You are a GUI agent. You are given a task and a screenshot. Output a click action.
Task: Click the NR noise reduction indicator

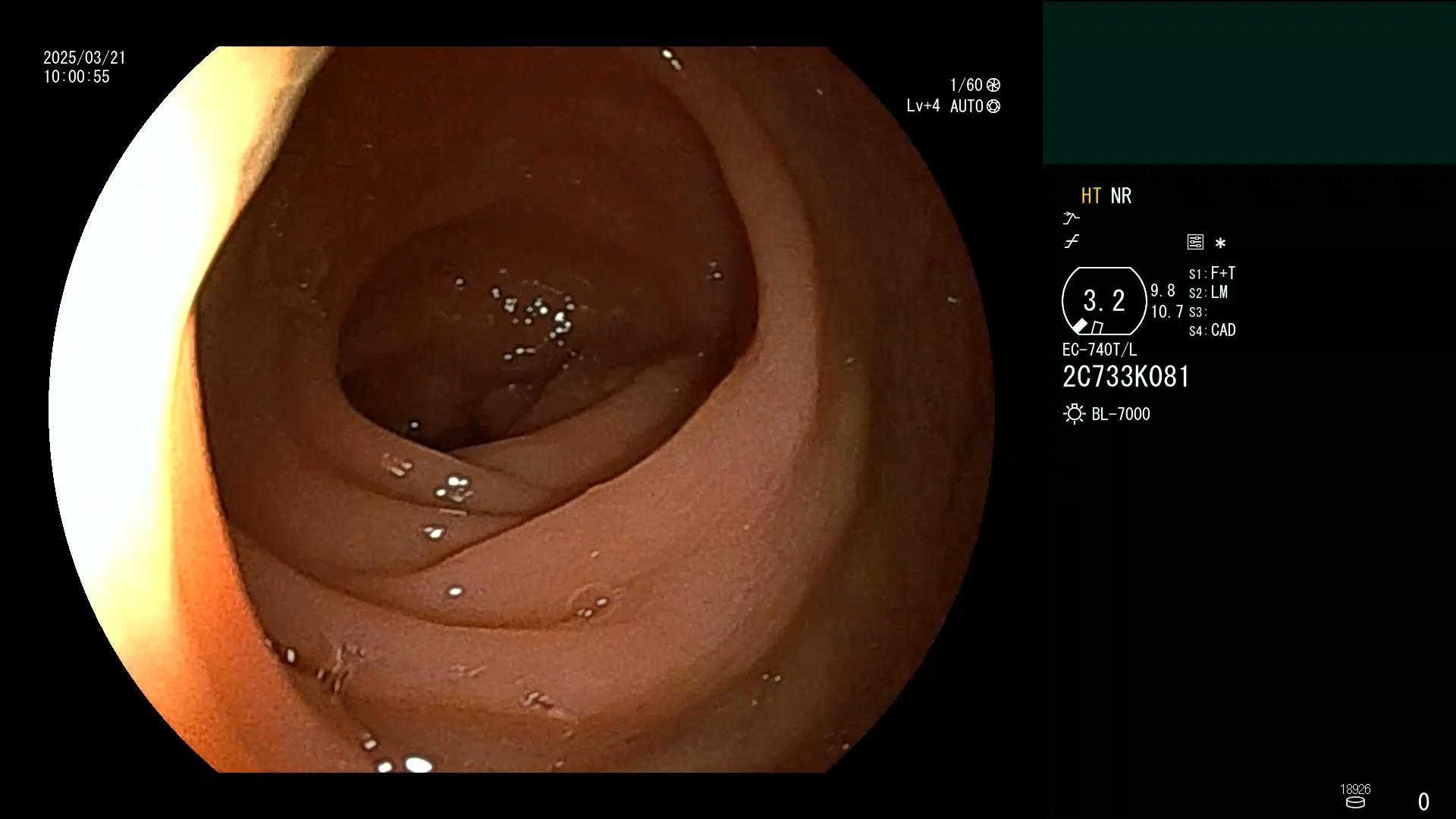coord(1121,196)
